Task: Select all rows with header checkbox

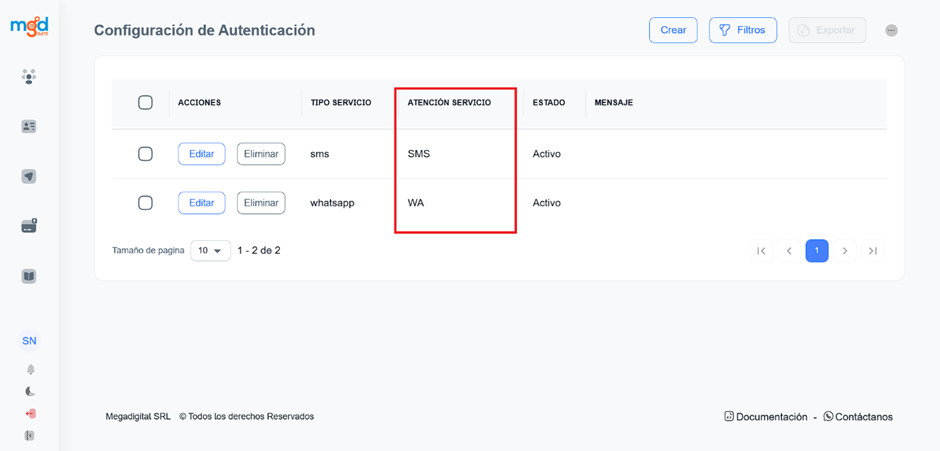Action: (x=145, y=102)
